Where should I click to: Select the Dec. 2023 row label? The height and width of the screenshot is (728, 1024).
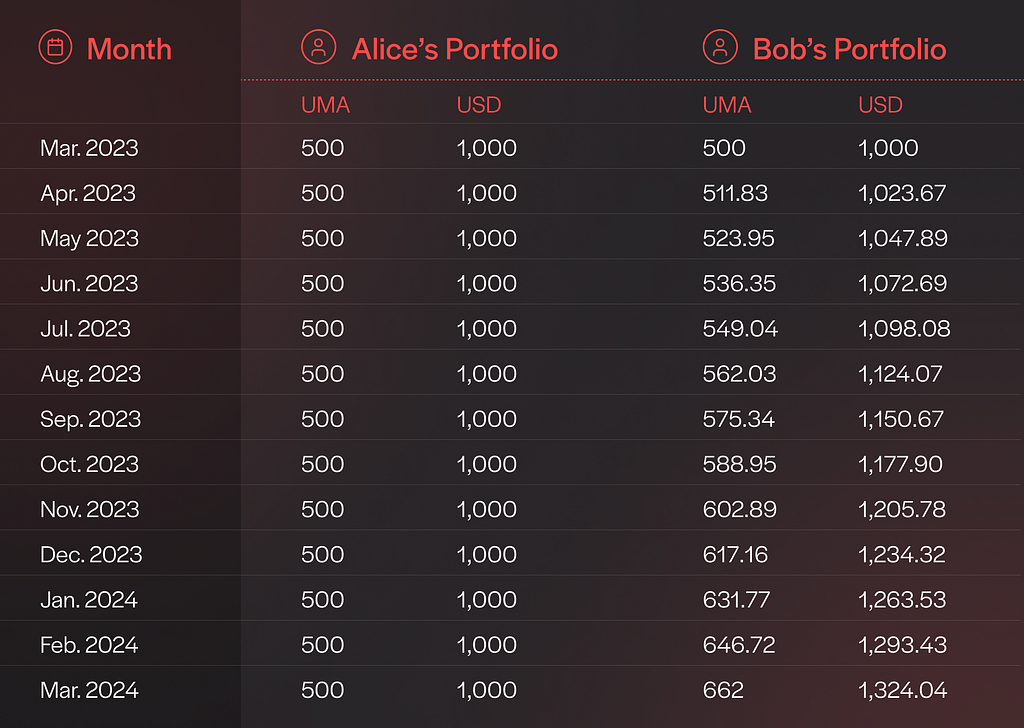click(x=91, y=554)
